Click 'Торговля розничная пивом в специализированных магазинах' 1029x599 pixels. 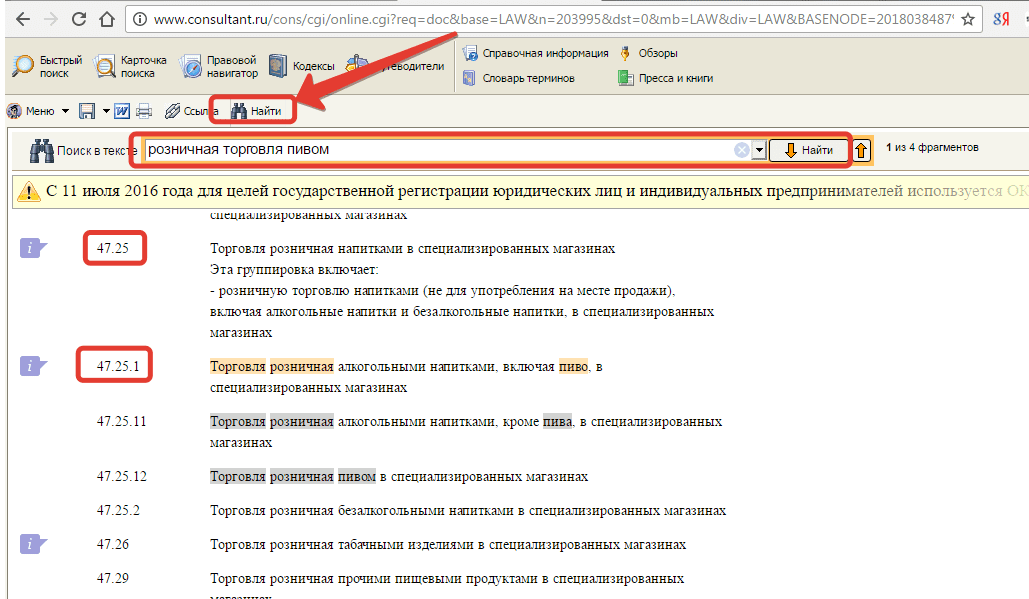399,476
